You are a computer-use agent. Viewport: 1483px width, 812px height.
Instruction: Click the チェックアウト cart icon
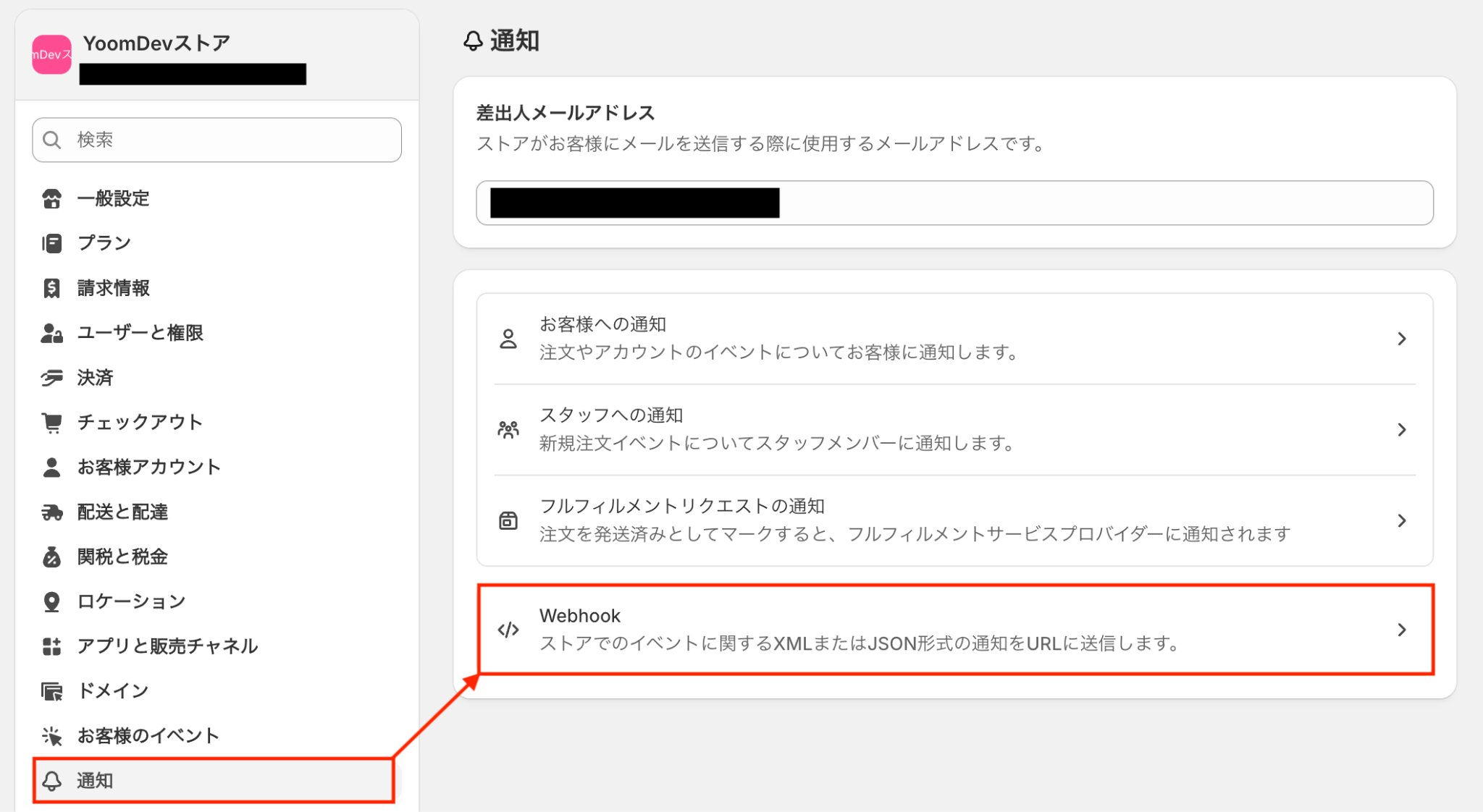51,422
